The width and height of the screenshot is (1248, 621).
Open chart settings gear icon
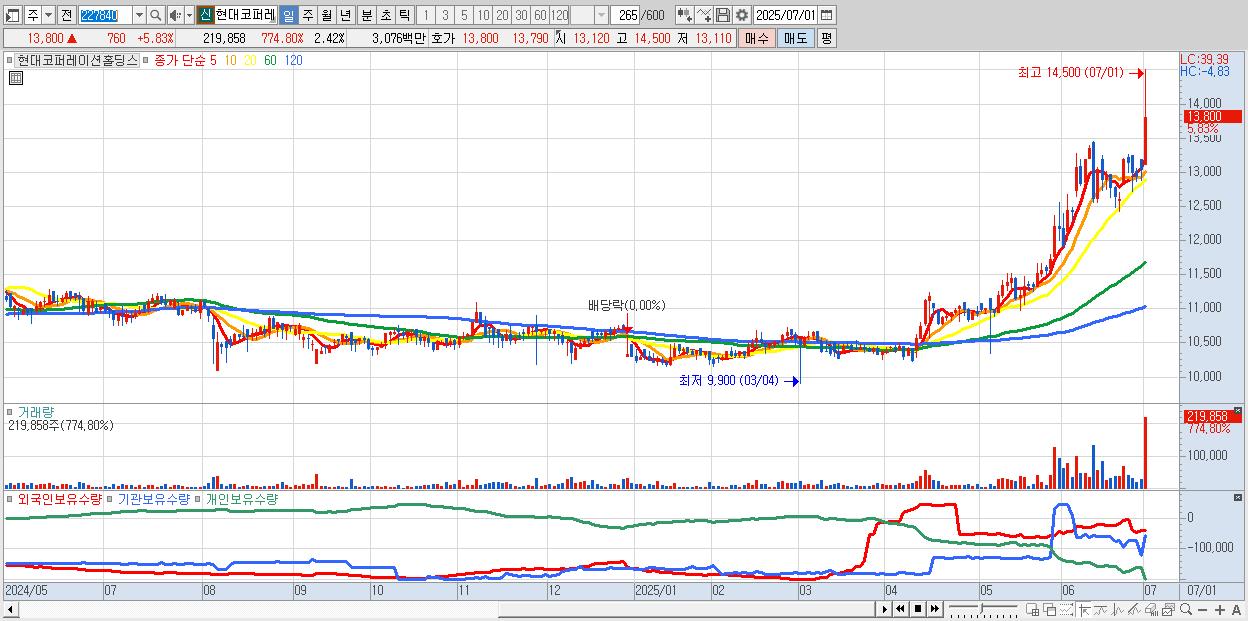point(742,15)
